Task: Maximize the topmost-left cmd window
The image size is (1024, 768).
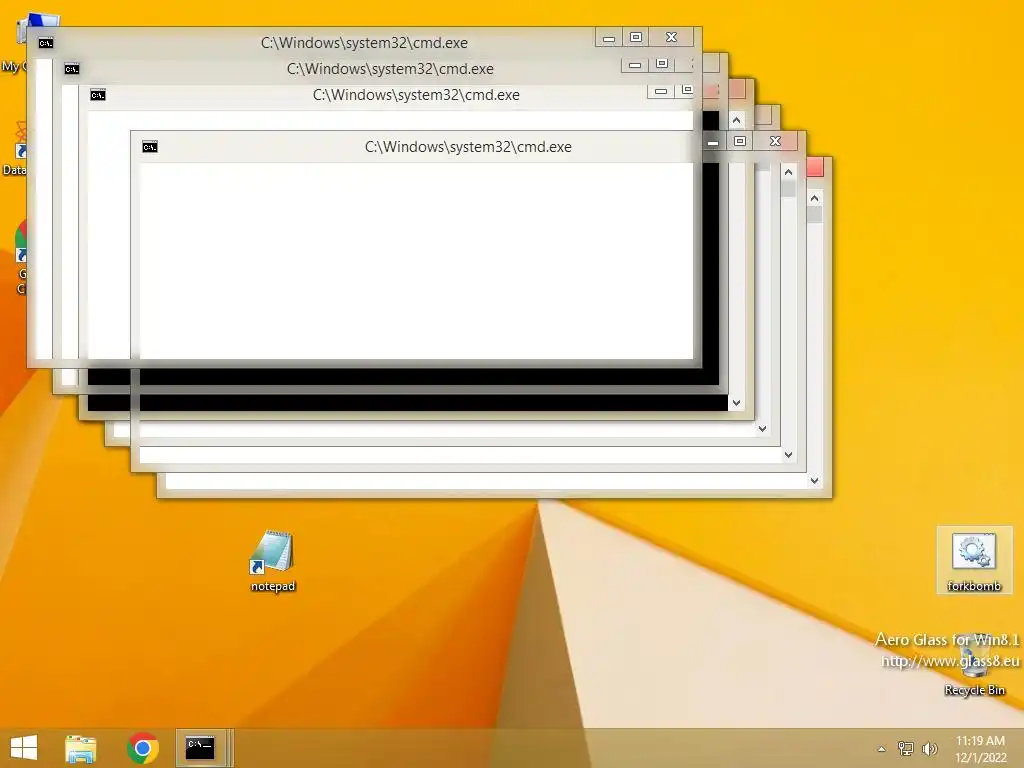Action: [635, 37]
